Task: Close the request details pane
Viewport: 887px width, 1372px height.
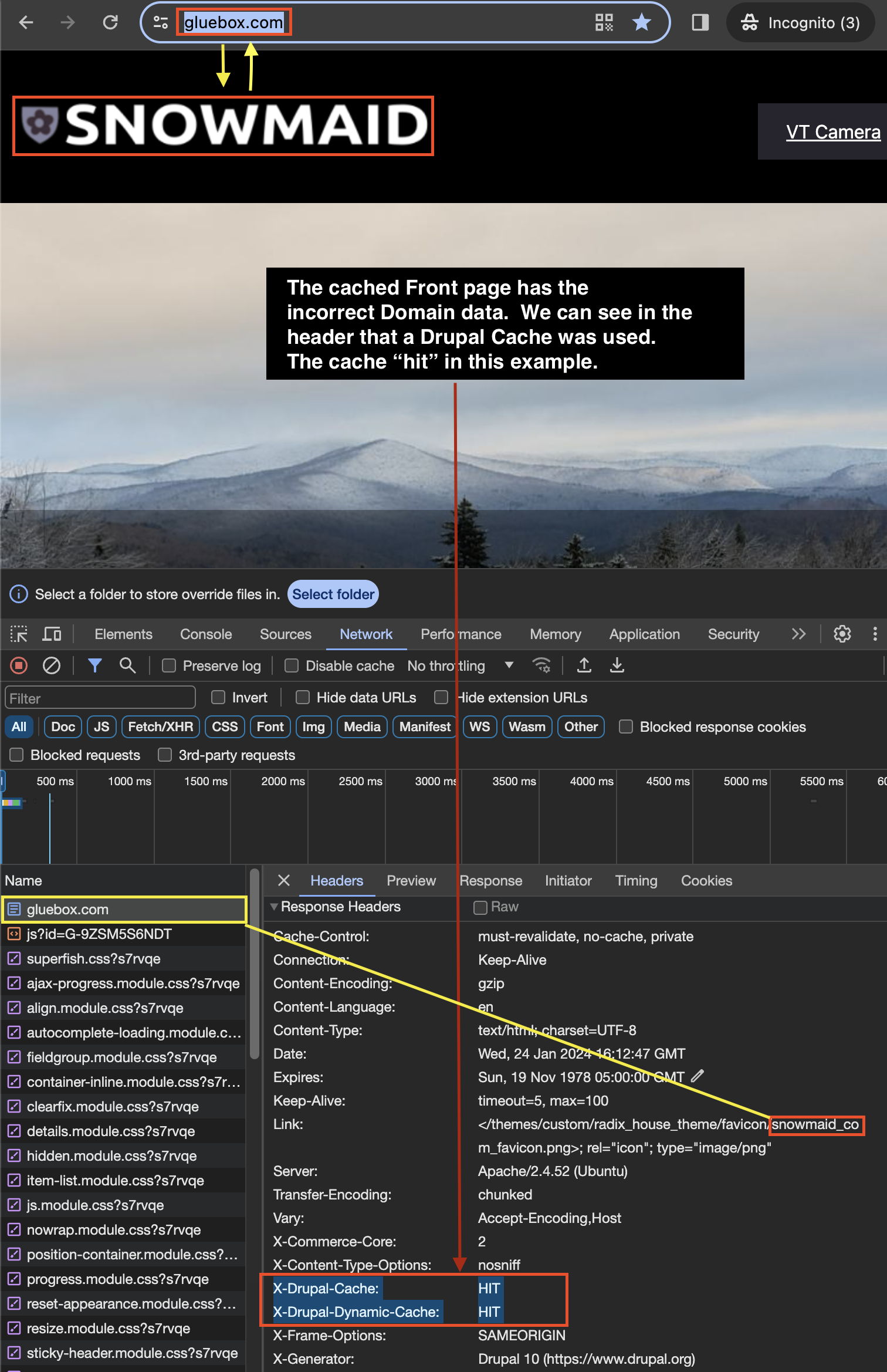Action: 284,880
